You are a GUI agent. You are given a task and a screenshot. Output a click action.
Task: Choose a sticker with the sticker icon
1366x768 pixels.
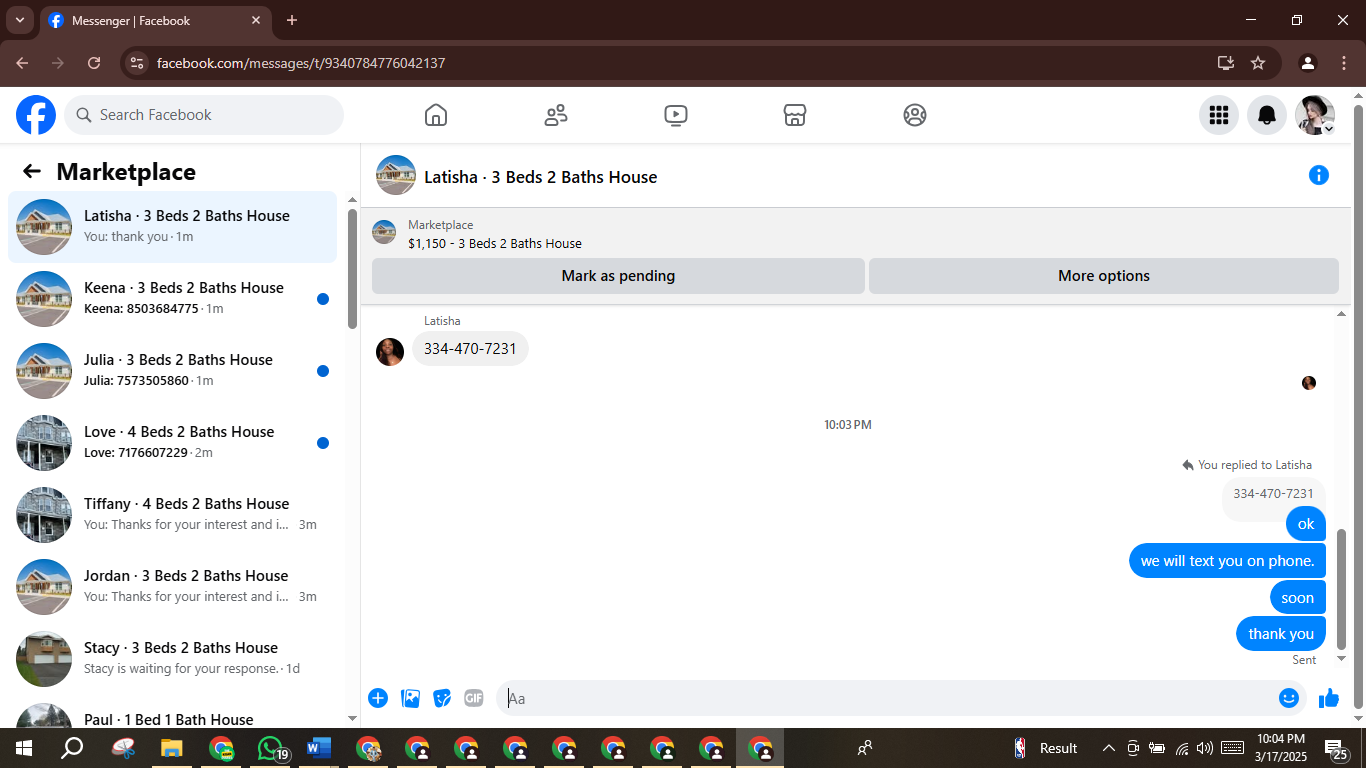tap(442, 698)
